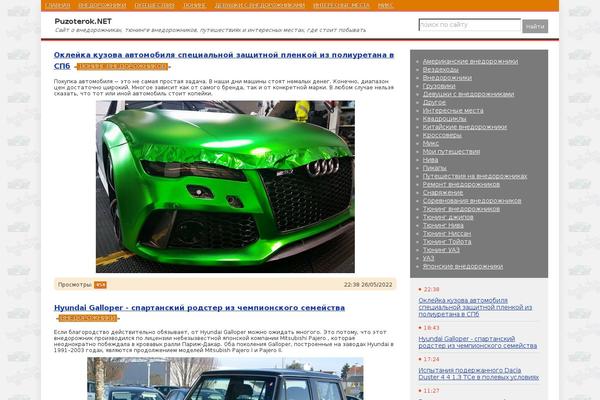
Task: Open sidebar category УАЗ
Action: click(428, 258)
